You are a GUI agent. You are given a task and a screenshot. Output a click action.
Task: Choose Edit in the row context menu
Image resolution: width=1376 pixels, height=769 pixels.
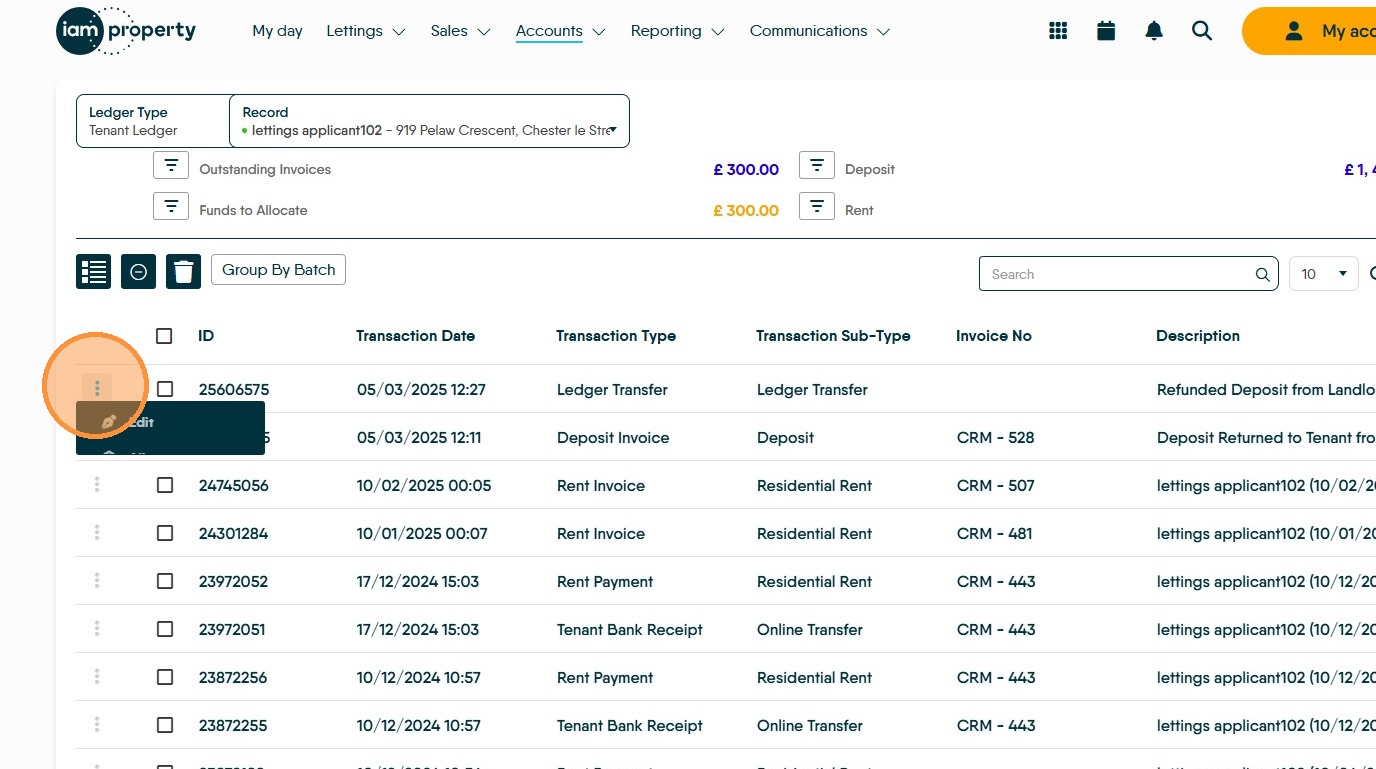coord(140,422)
